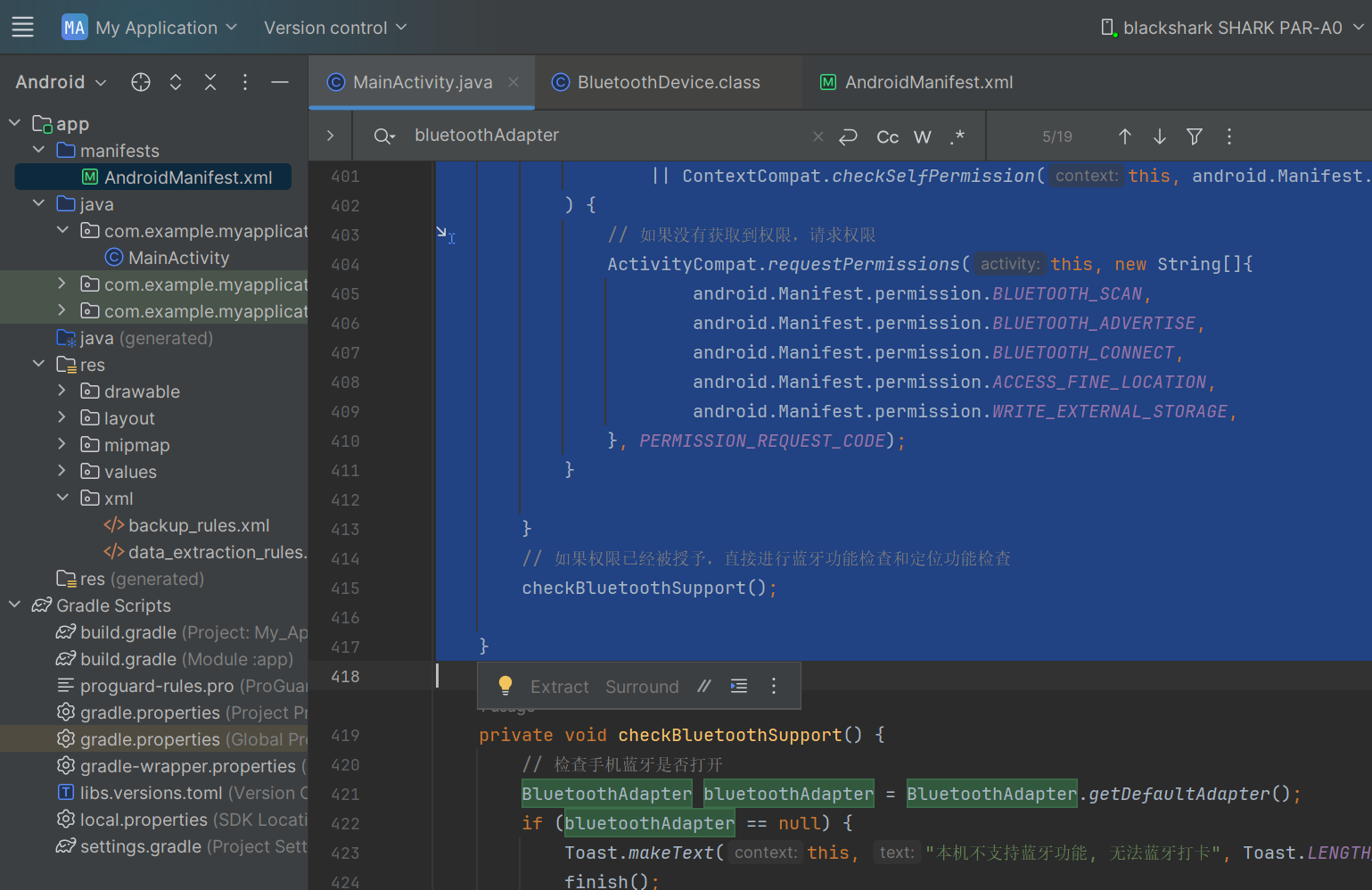Select MainActivity class in project tree
1372x890 pixels.
[167, 258]
